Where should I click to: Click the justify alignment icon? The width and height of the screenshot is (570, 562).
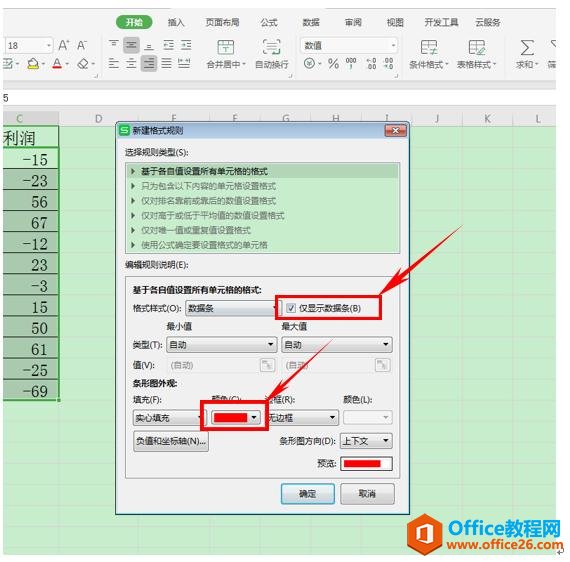166,64
